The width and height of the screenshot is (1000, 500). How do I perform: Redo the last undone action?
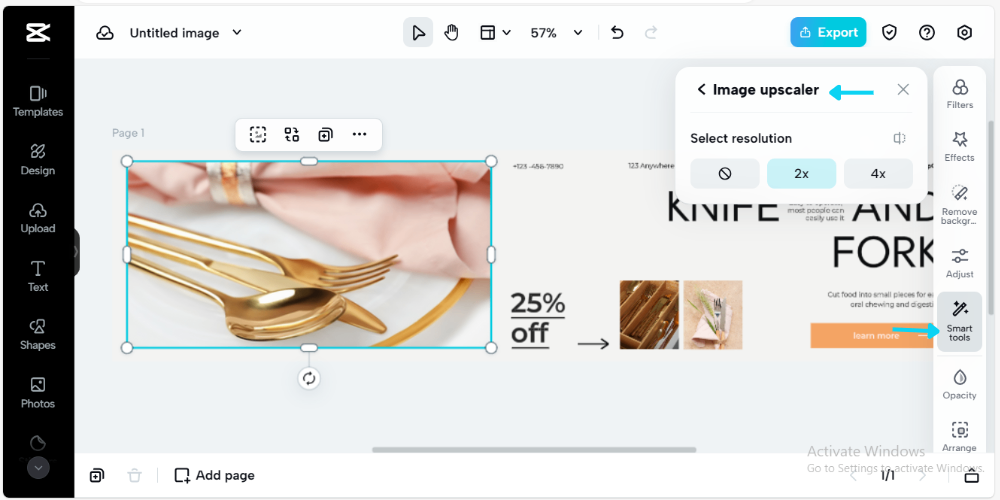[x=651, y=33]
